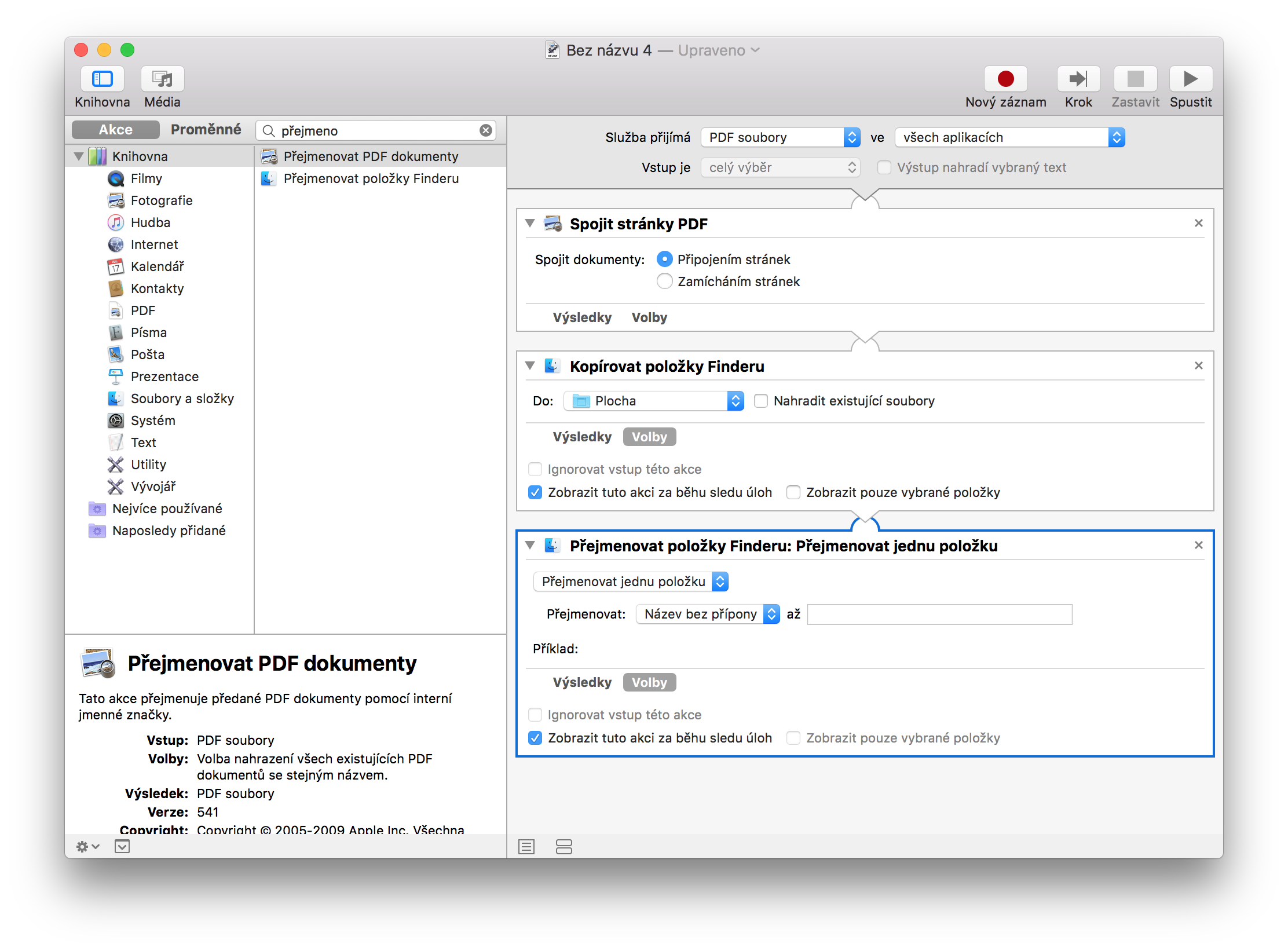
Task: Click the Krok step icon
Action: point(1078,79)
